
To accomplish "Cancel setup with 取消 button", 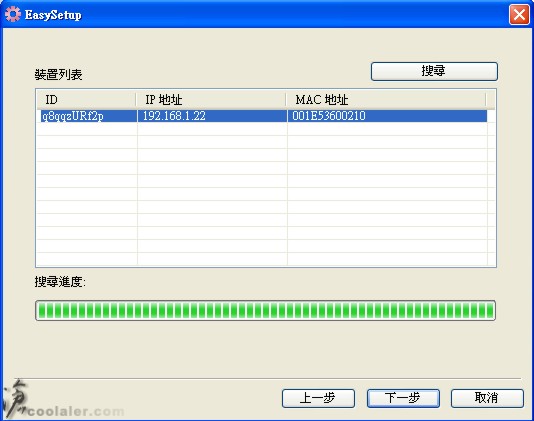I will [x=487, y=398].
